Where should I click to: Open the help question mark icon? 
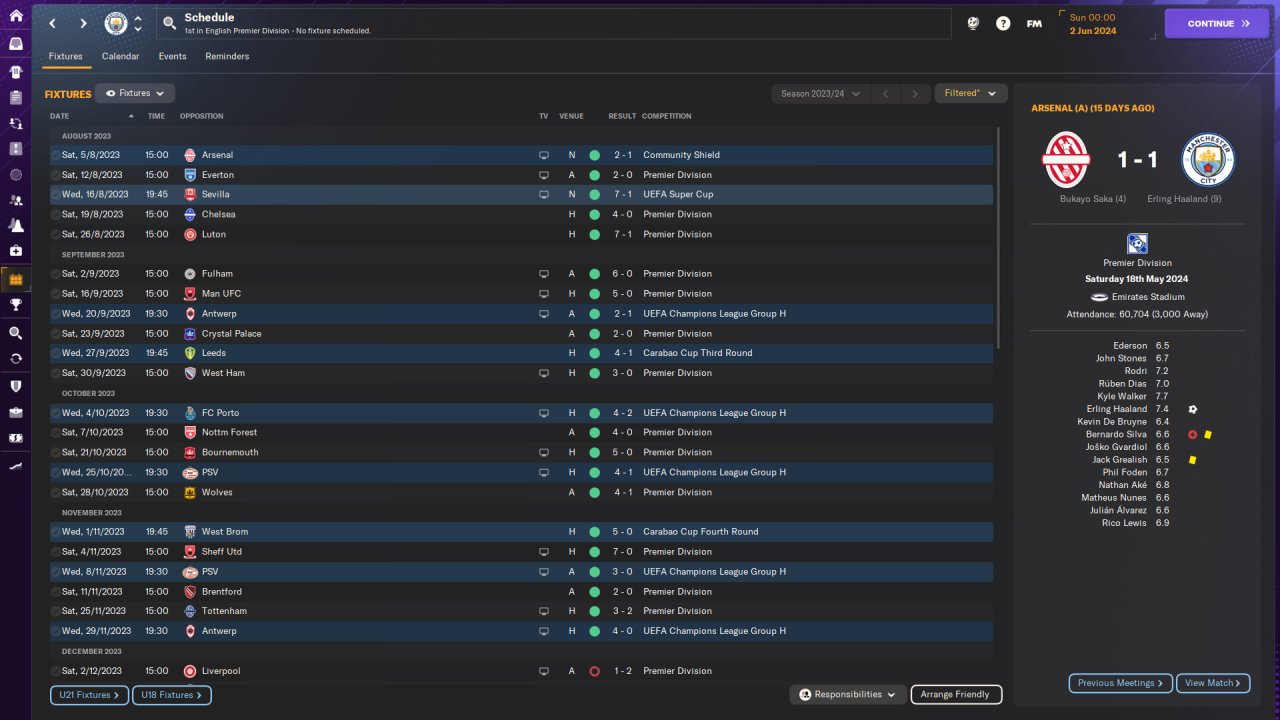(1003, 23)
